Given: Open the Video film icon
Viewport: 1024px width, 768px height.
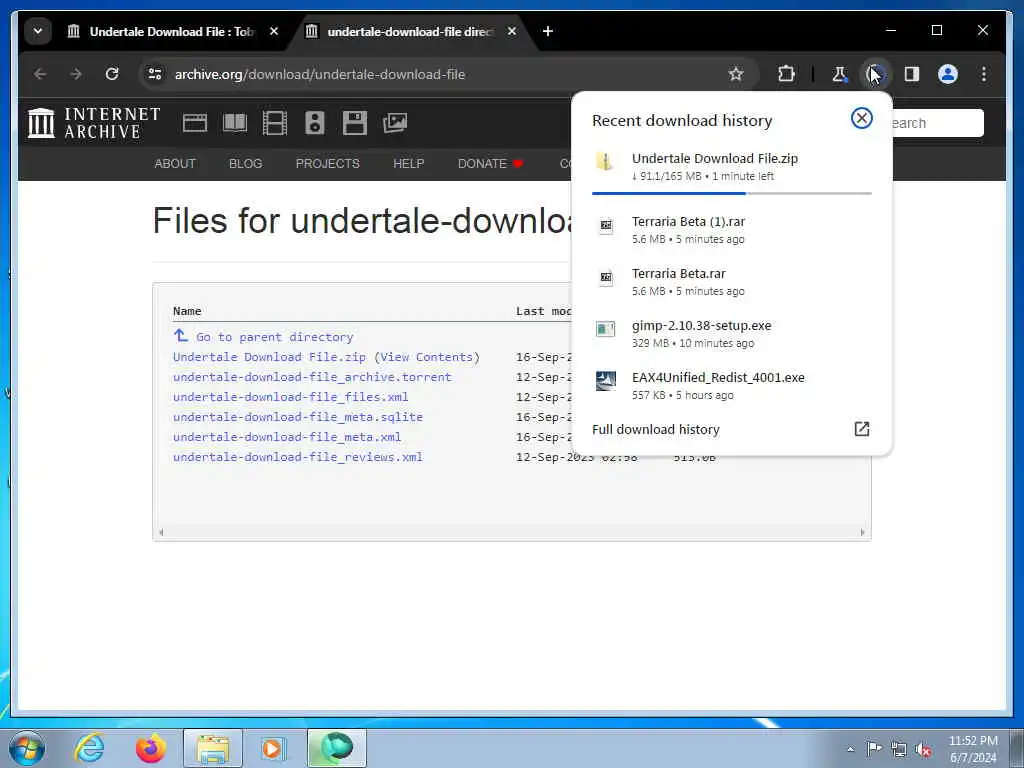Looking at the screenshot, I should pyautogui.click(x=275, y=123).
